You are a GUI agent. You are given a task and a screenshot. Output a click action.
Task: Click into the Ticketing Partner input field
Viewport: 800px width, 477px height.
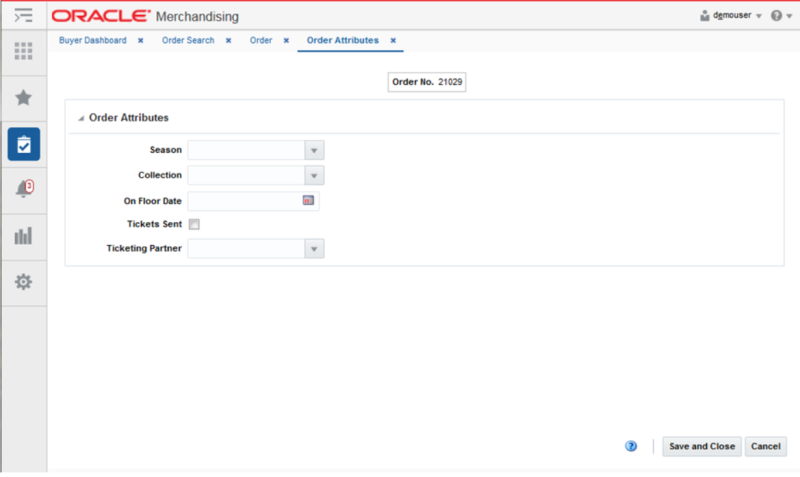(246, 249)
